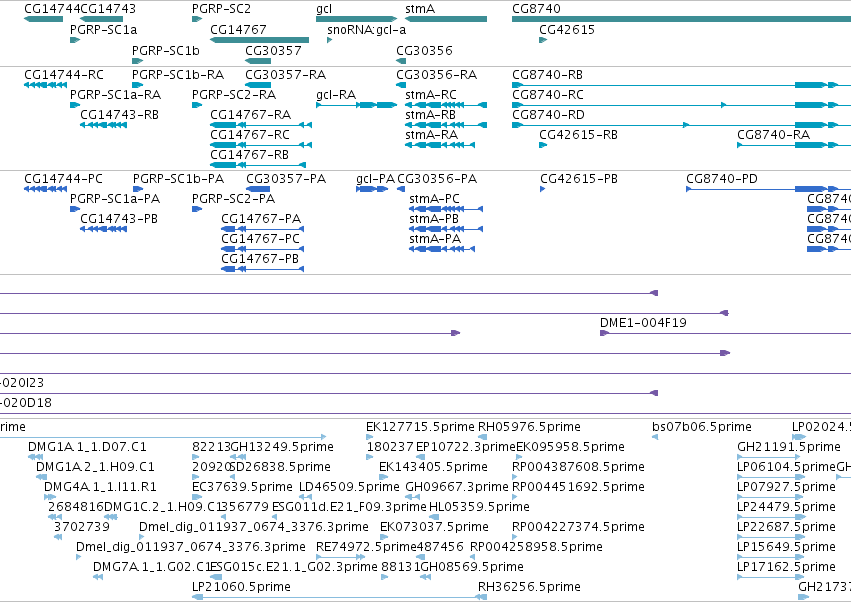This screenshot has width=851, height=602.
Task: Select transcript CG14767-RB
Action: [x=258, y=165]
